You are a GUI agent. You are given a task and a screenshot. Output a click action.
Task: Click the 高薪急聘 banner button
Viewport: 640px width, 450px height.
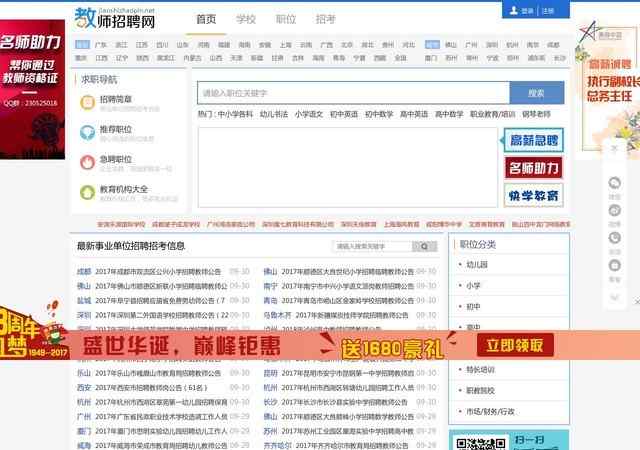(534, 140)
